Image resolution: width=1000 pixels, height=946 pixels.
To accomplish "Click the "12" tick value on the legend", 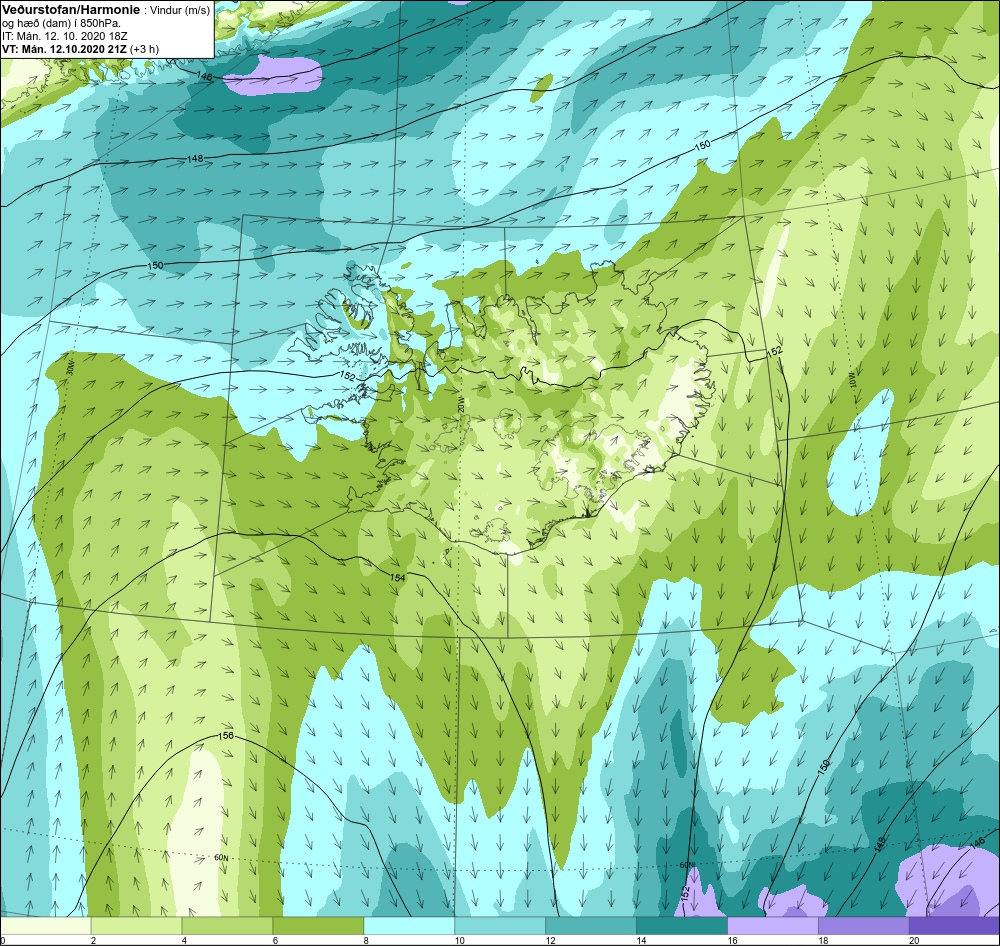I will 550,940.
